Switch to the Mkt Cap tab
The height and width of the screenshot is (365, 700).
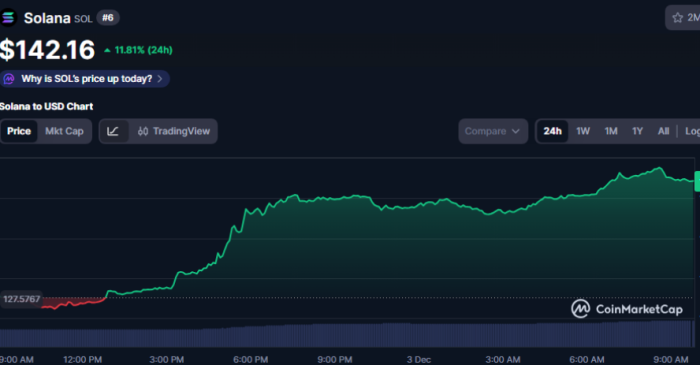(64, 131)
